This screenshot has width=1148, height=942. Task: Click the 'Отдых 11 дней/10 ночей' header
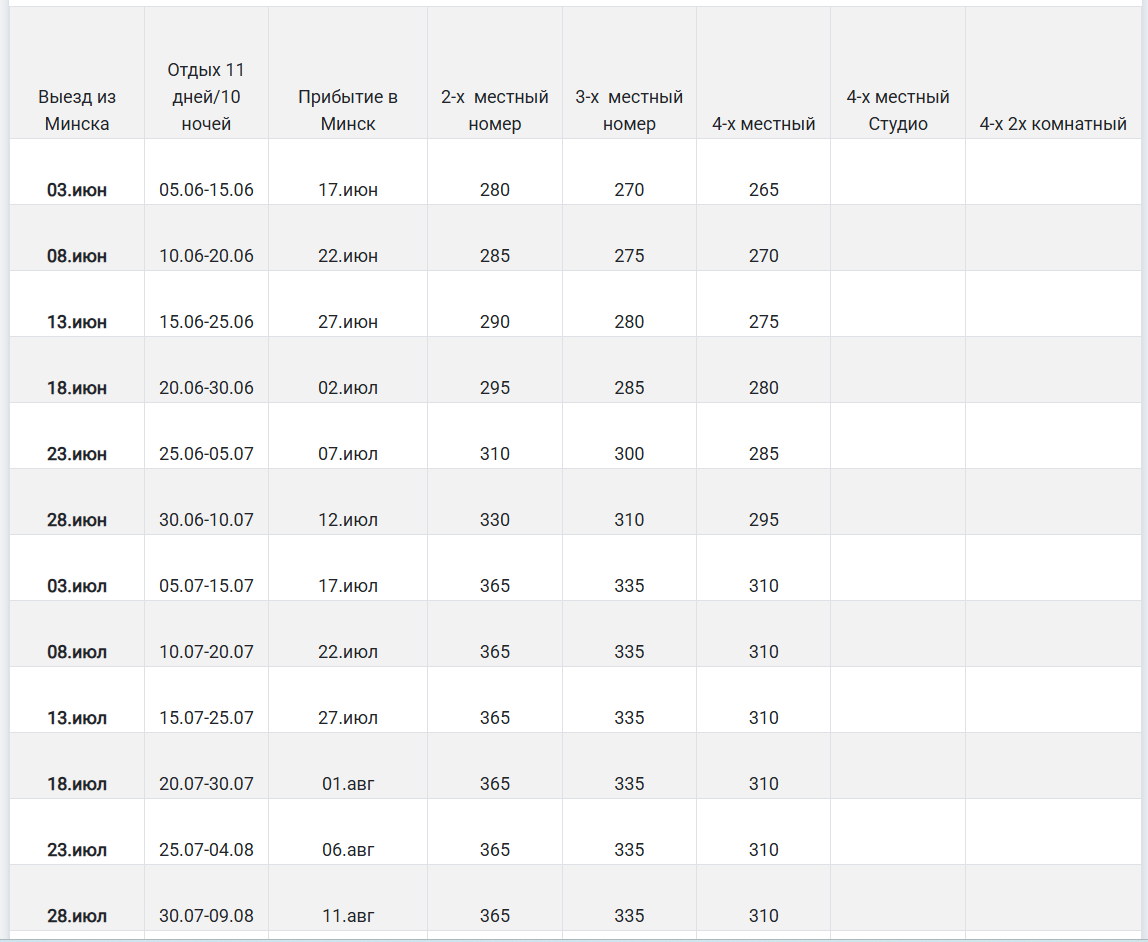click(x=206, y=97)
